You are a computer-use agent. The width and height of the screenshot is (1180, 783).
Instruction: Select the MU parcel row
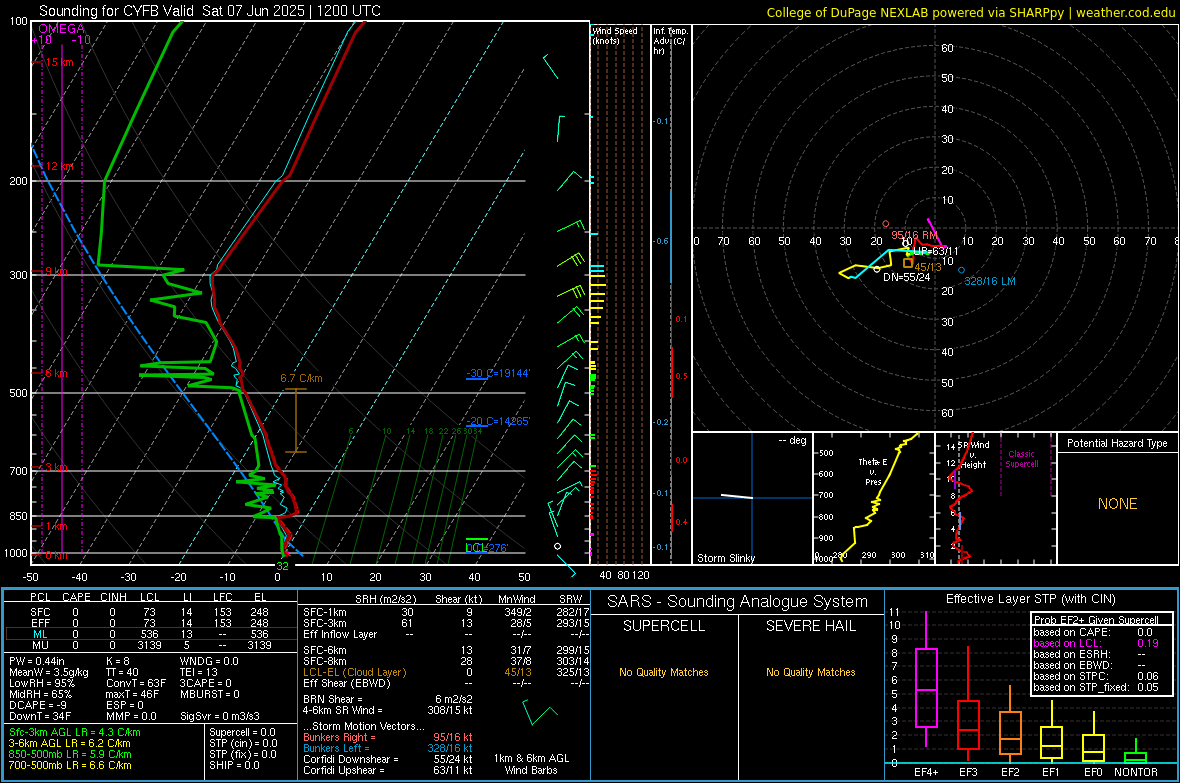(149, 644)
